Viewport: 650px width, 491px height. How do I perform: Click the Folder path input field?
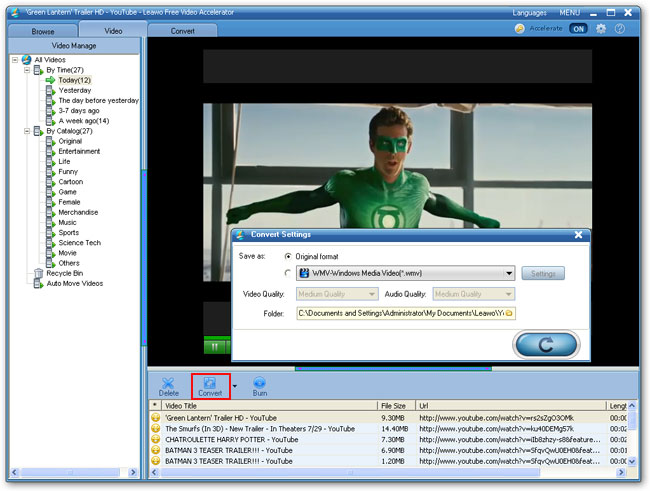[405, 313]
